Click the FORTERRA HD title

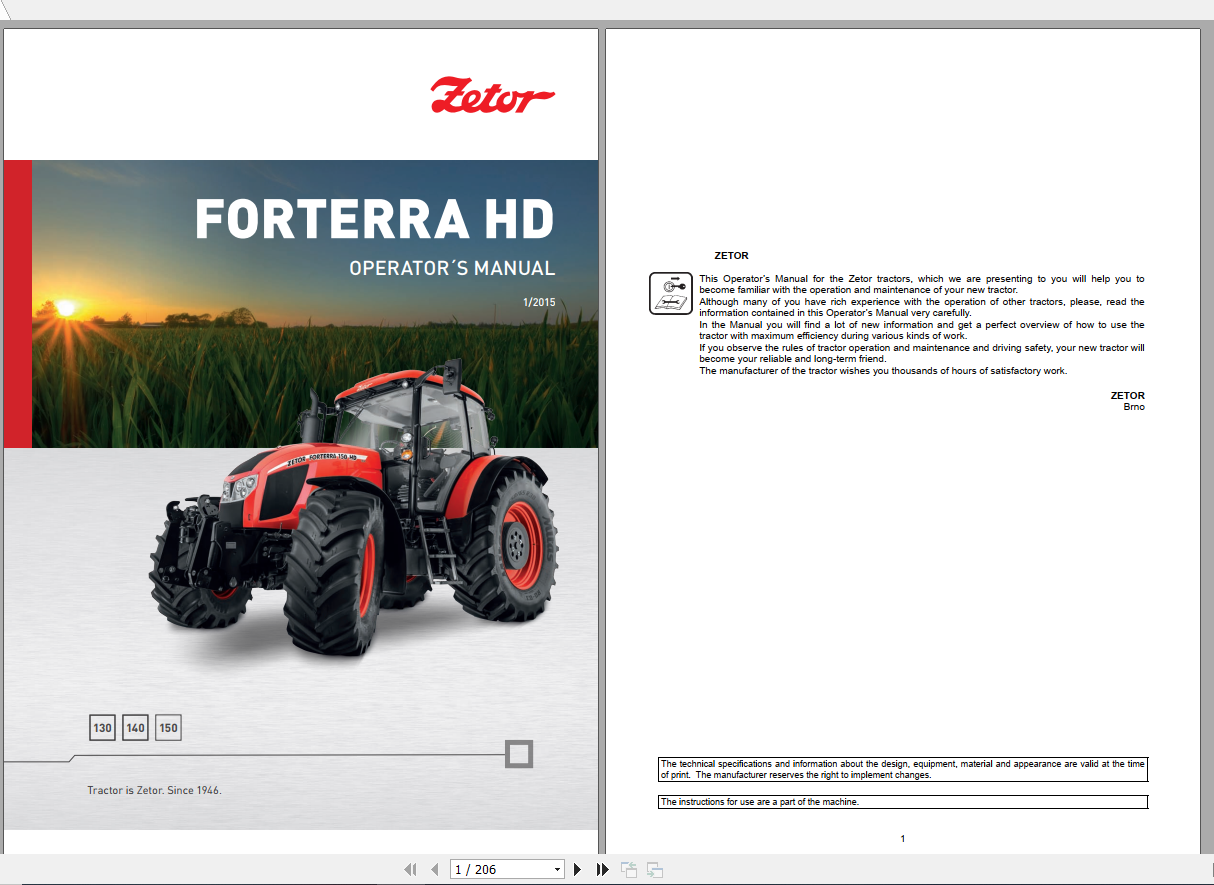pos(375,220)
